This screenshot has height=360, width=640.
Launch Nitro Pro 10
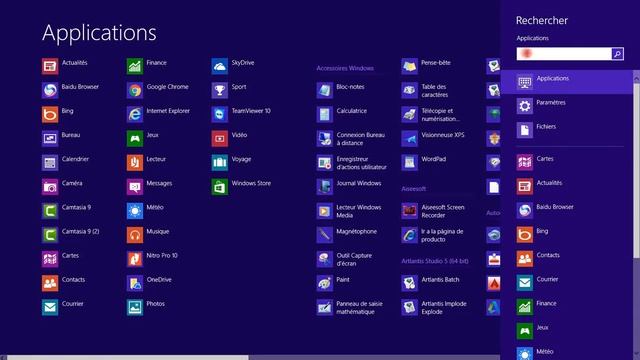[135, 259]
